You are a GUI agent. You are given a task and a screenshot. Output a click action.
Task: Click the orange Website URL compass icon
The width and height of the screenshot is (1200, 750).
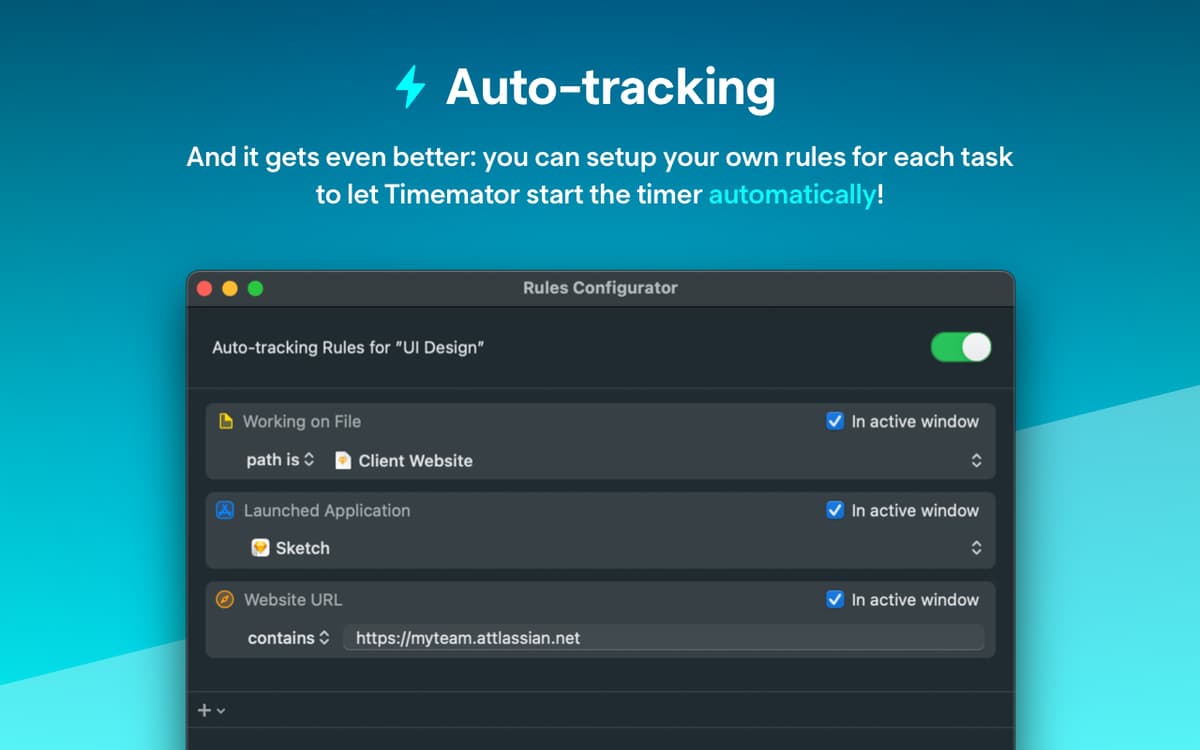(225, 600)
